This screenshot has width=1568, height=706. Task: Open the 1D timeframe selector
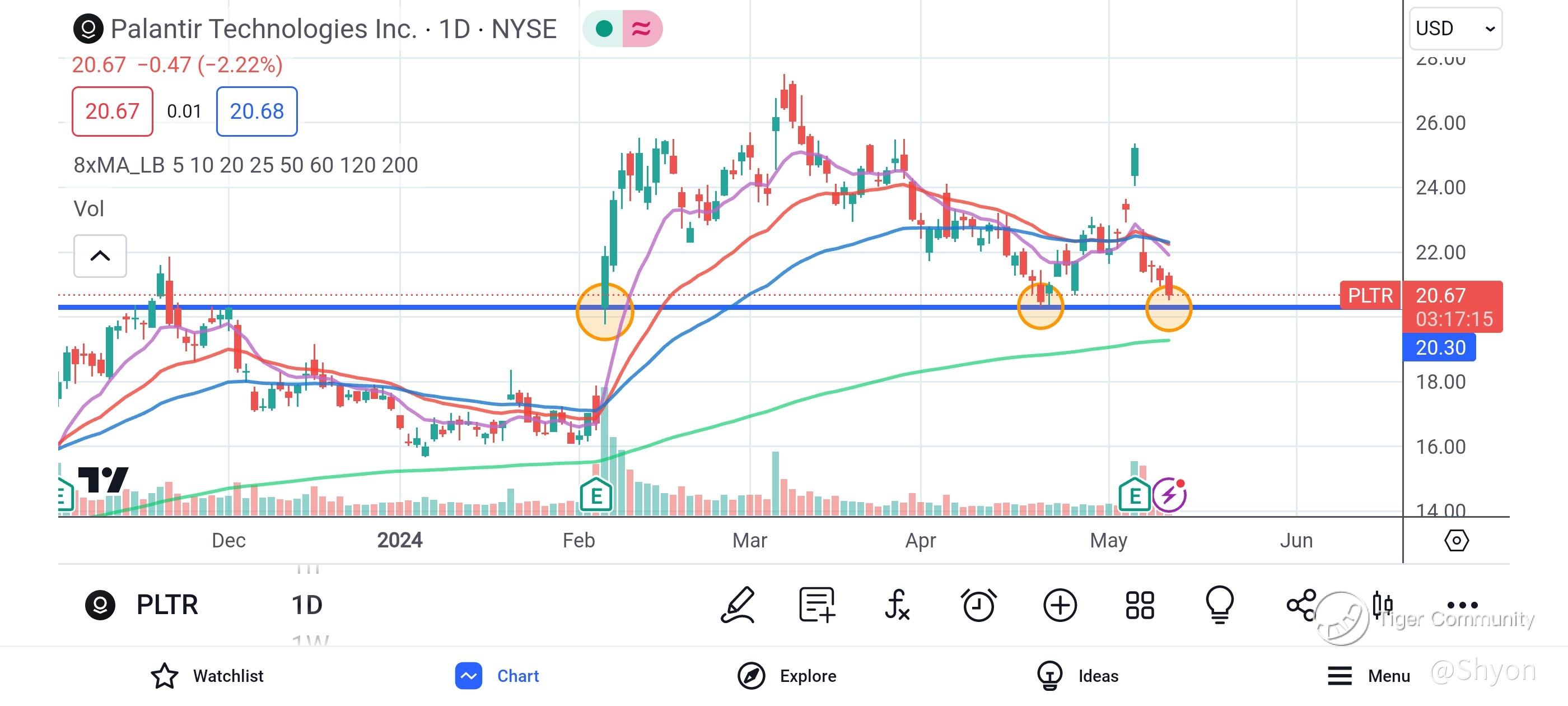pyautogui.click(x=307, y=605)
